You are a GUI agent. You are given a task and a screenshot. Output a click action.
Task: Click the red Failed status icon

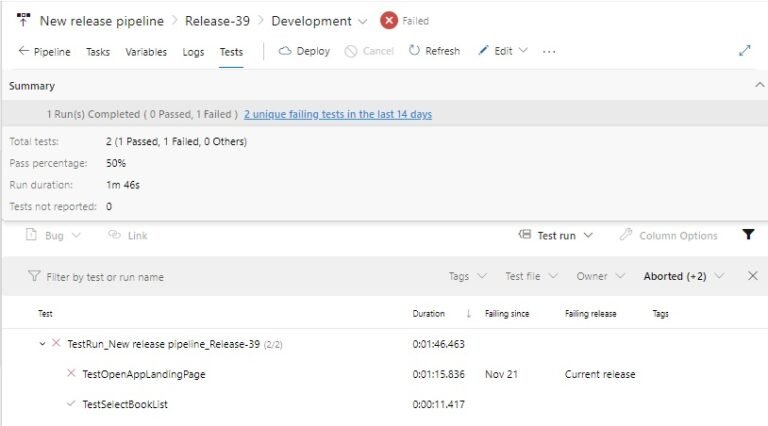point(388,21)
